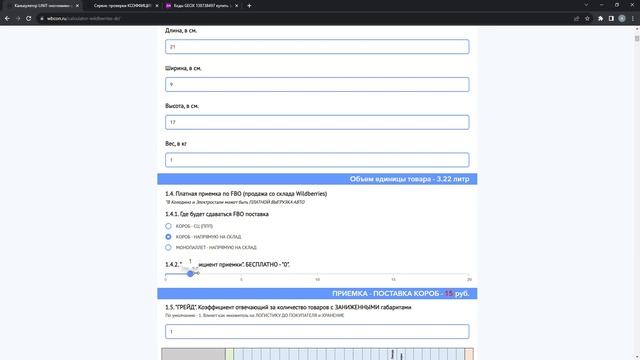Click the weight in kg input field
This screenshot has height=360, width=640.
[317, 160]
